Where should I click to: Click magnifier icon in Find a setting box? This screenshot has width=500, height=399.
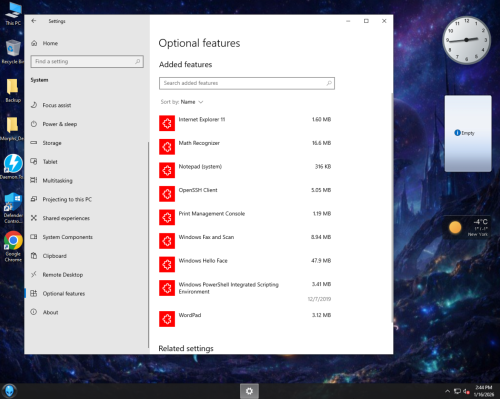137,61
